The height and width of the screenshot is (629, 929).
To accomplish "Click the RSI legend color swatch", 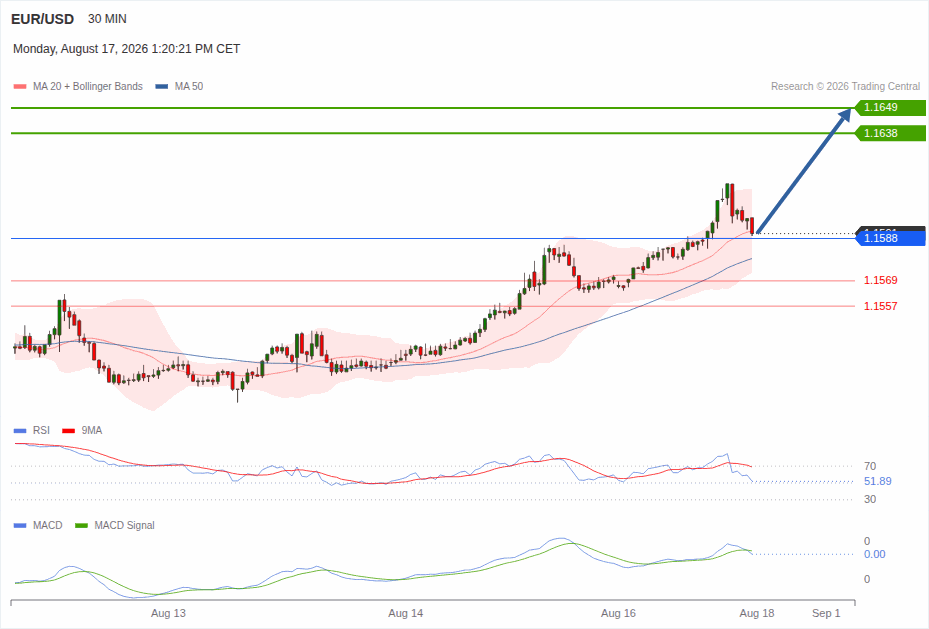I will (x=20, y=431).
